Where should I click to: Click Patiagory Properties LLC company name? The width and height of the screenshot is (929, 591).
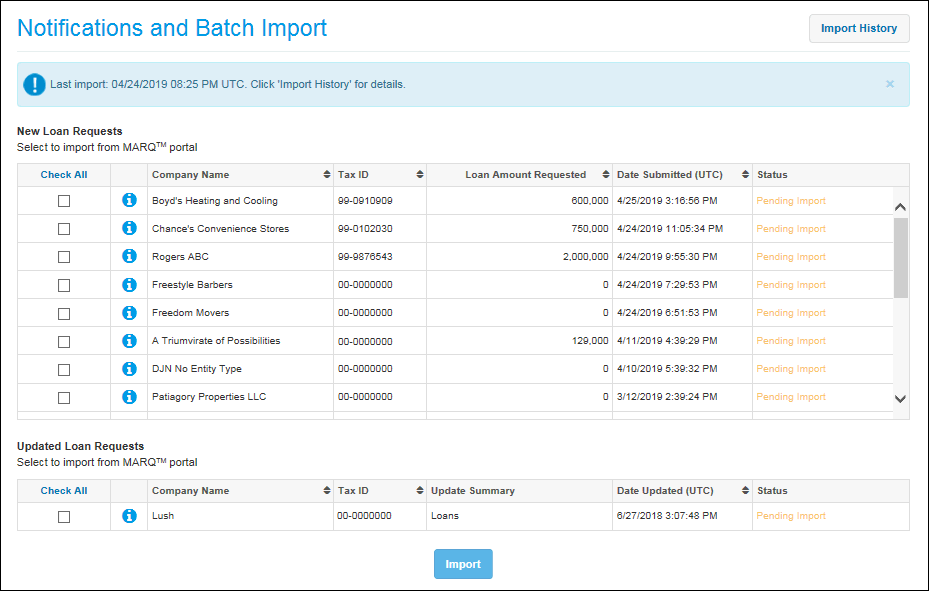(209, 397)
